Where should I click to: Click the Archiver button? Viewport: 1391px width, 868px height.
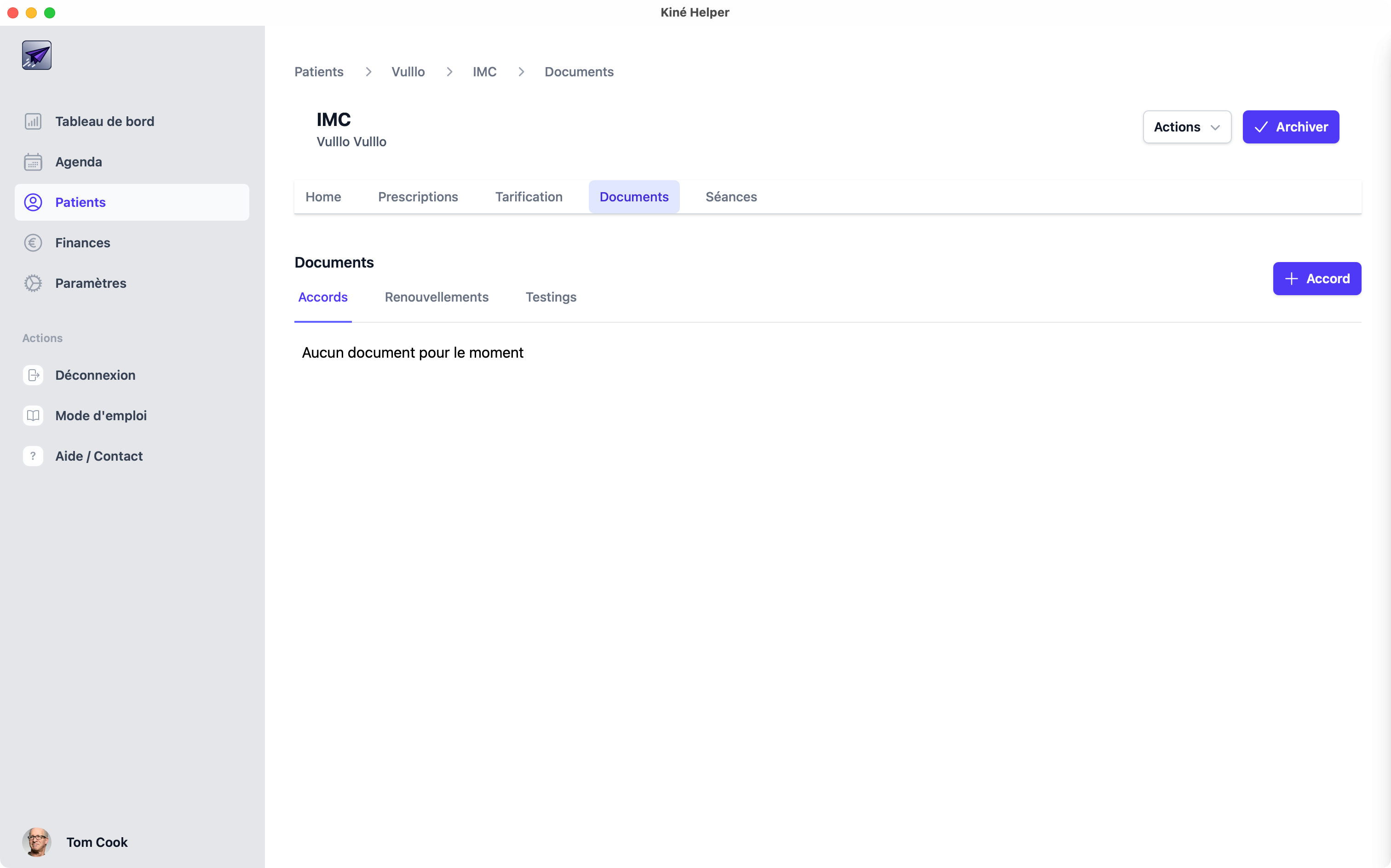coord(1291,127)
